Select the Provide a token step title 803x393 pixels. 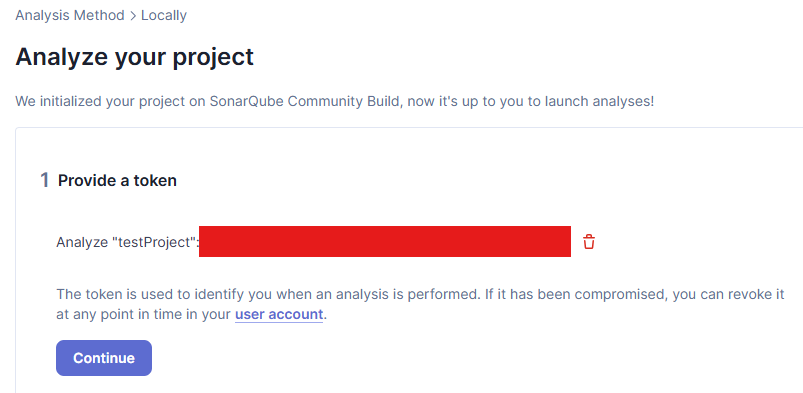(117, 180)
